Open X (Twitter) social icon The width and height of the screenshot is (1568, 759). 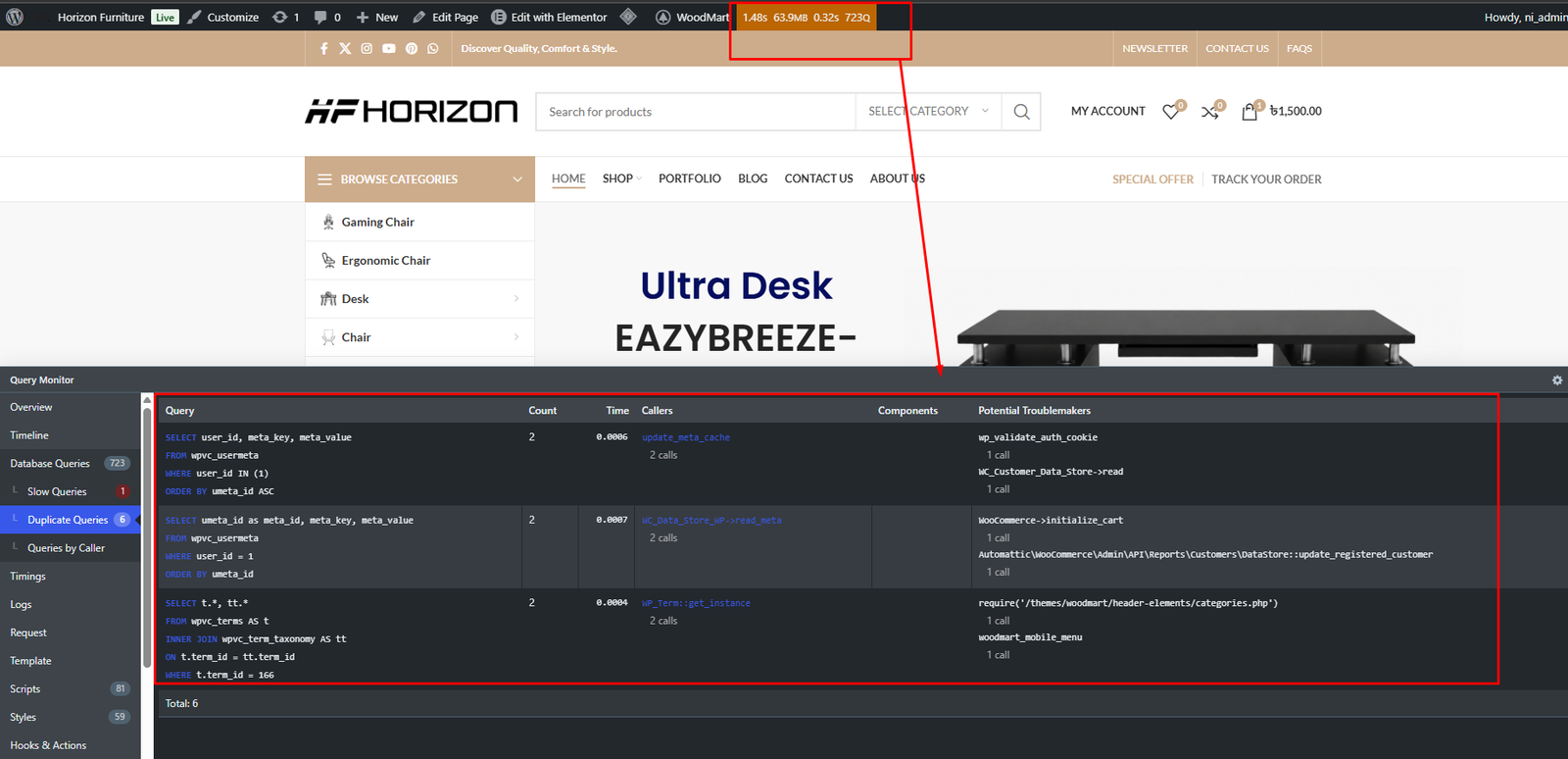click(345, 48)
